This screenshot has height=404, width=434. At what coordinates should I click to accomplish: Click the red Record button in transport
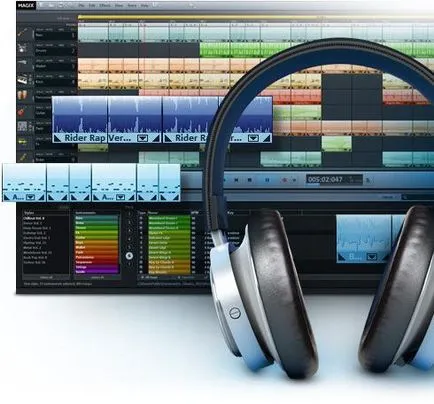[284, 180]
